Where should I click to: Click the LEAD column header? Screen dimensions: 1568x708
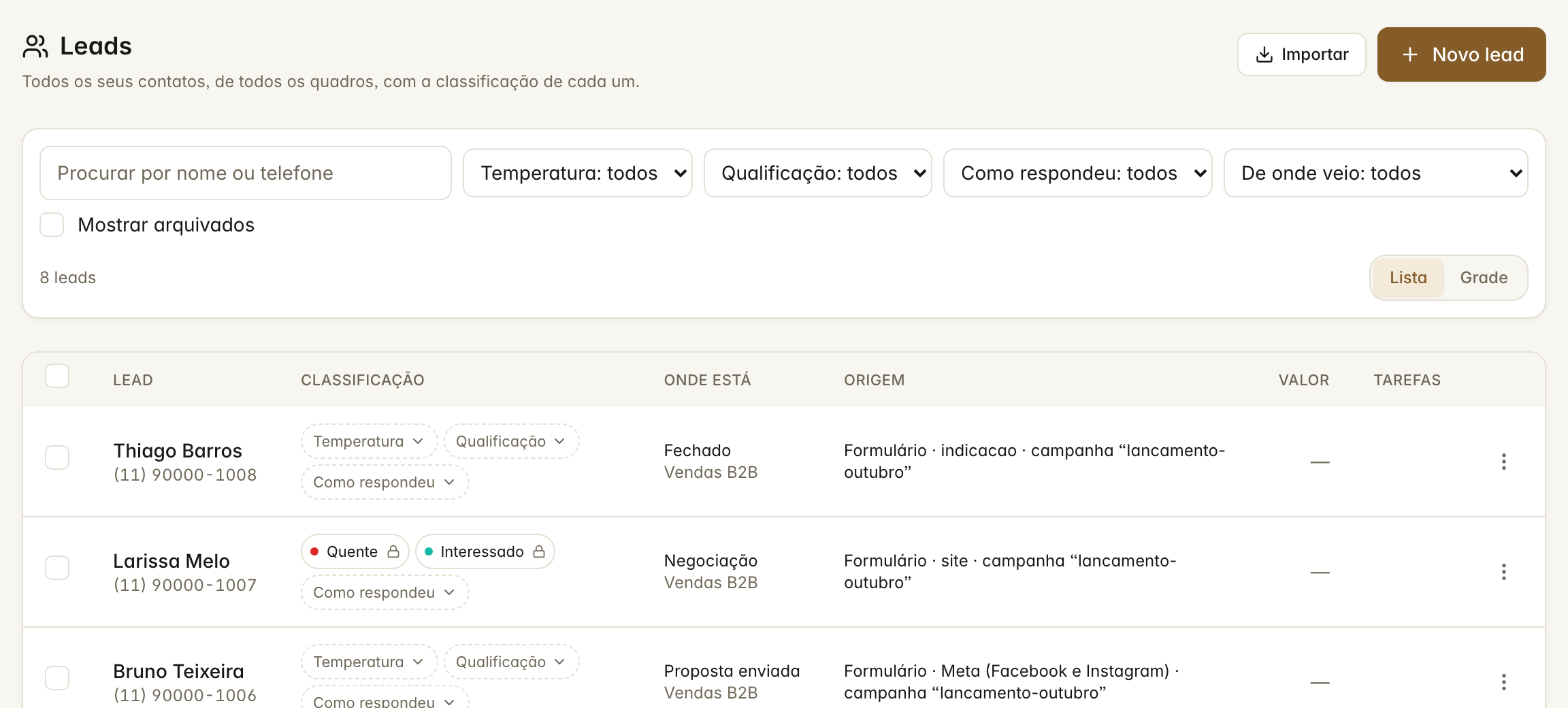pos(133,380)
